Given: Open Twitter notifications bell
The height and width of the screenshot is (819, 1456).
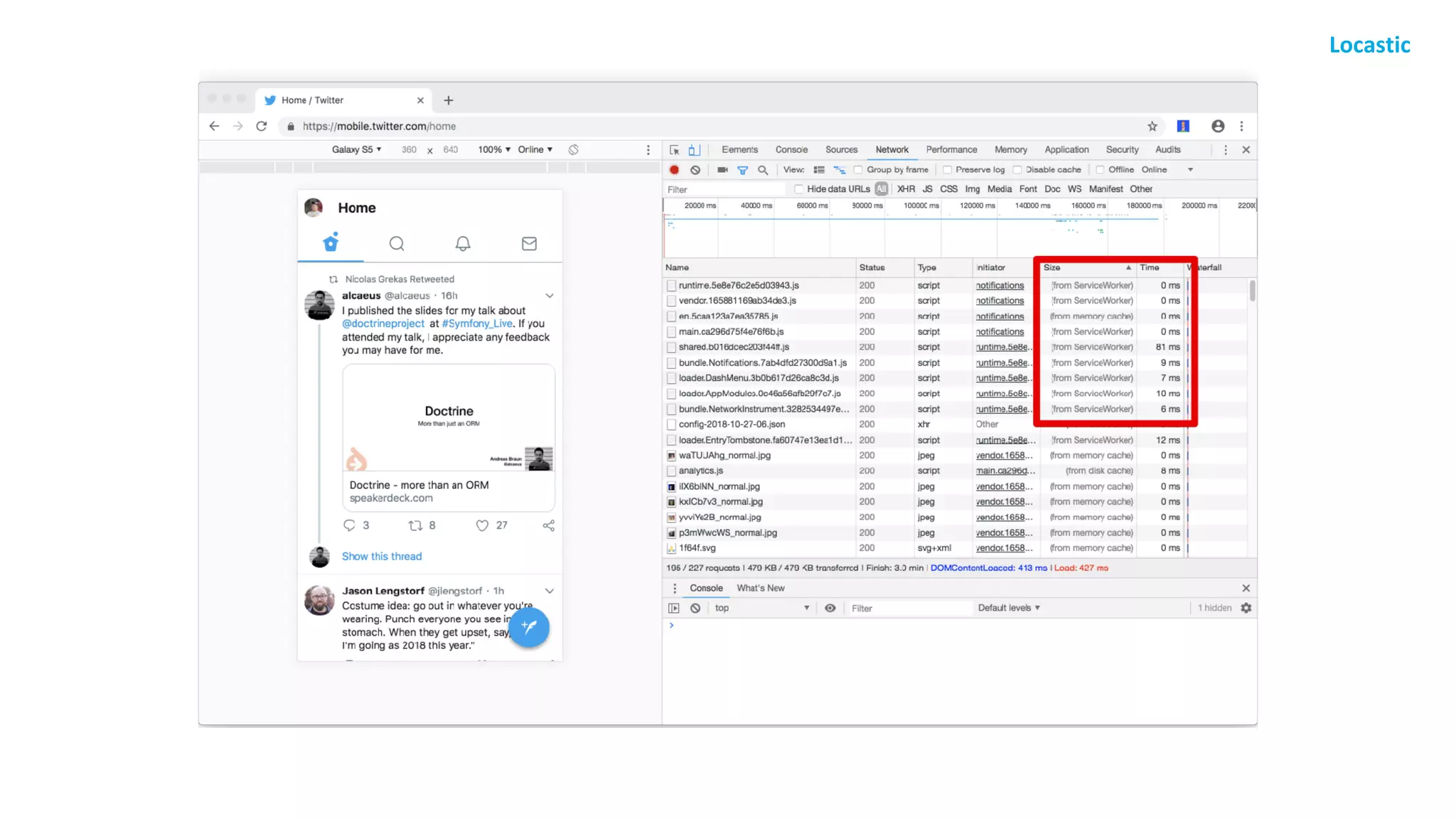Looking at the screenshot, I should (x=463, y=244).
